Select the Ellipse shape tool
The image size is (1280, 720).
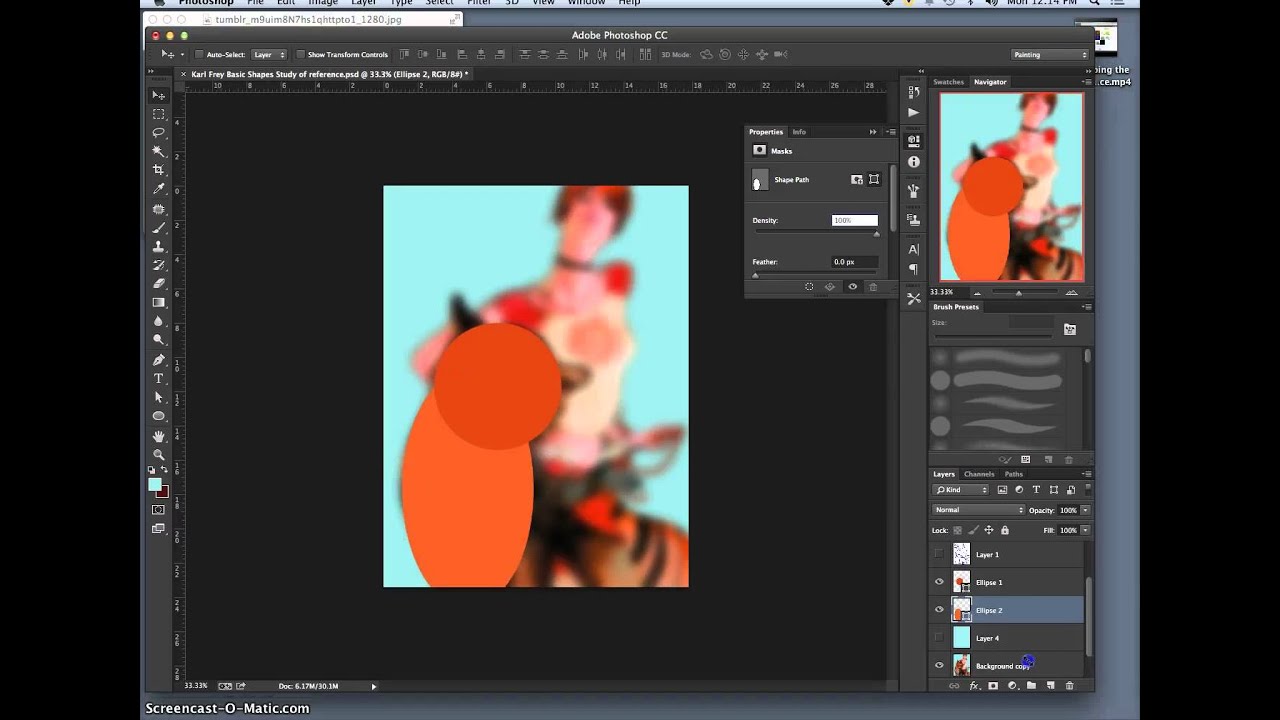[x=158, y=416]
